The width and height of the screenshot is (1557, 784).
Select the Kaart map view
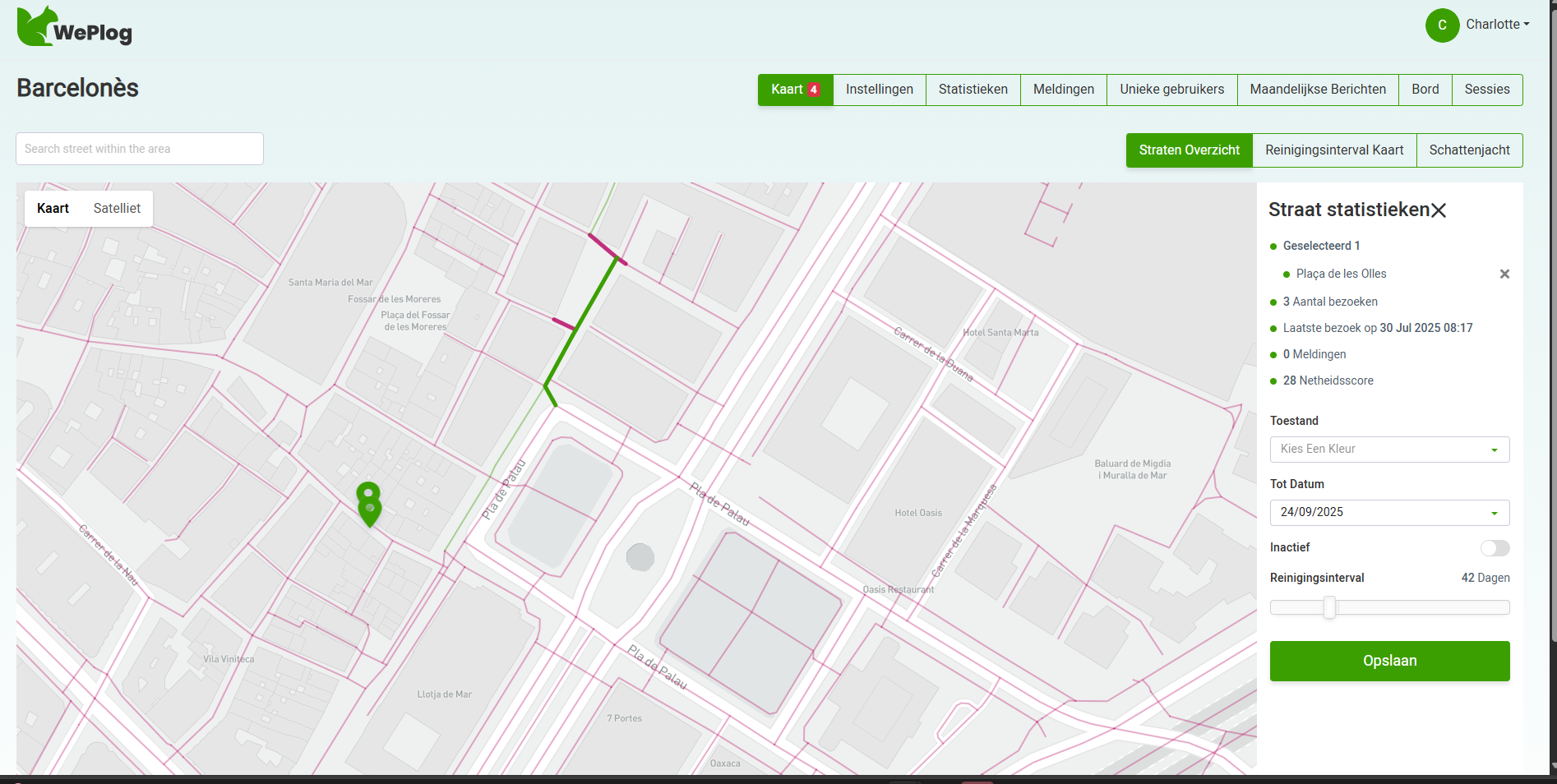click(53, 209)
